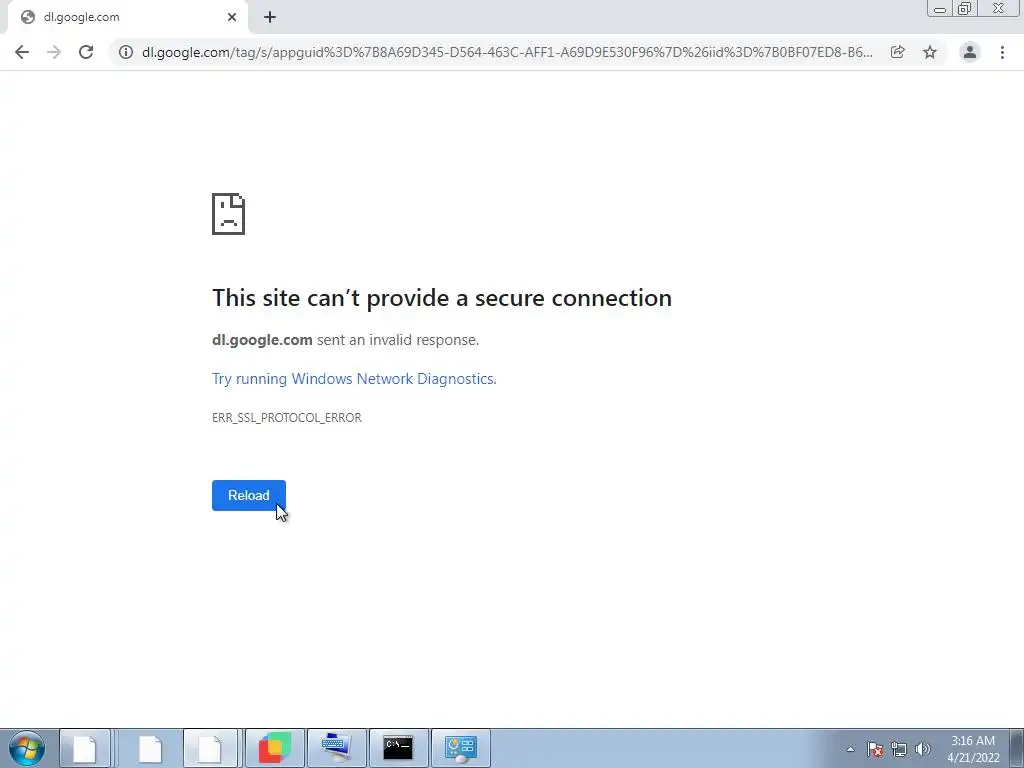Click the sad page error icon
Image resolution: width=1024 pixels, height=768 pixels.
(229, 214)
